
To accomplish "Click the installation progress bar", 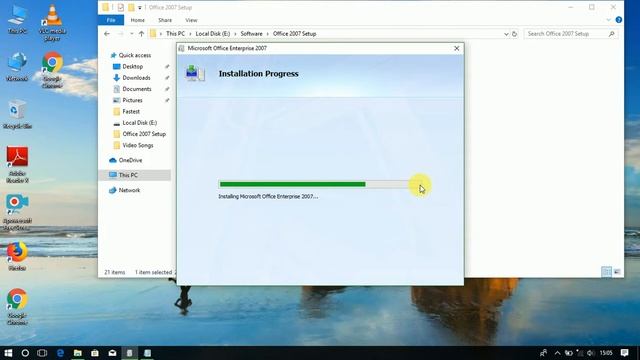I will click(320, 184).
